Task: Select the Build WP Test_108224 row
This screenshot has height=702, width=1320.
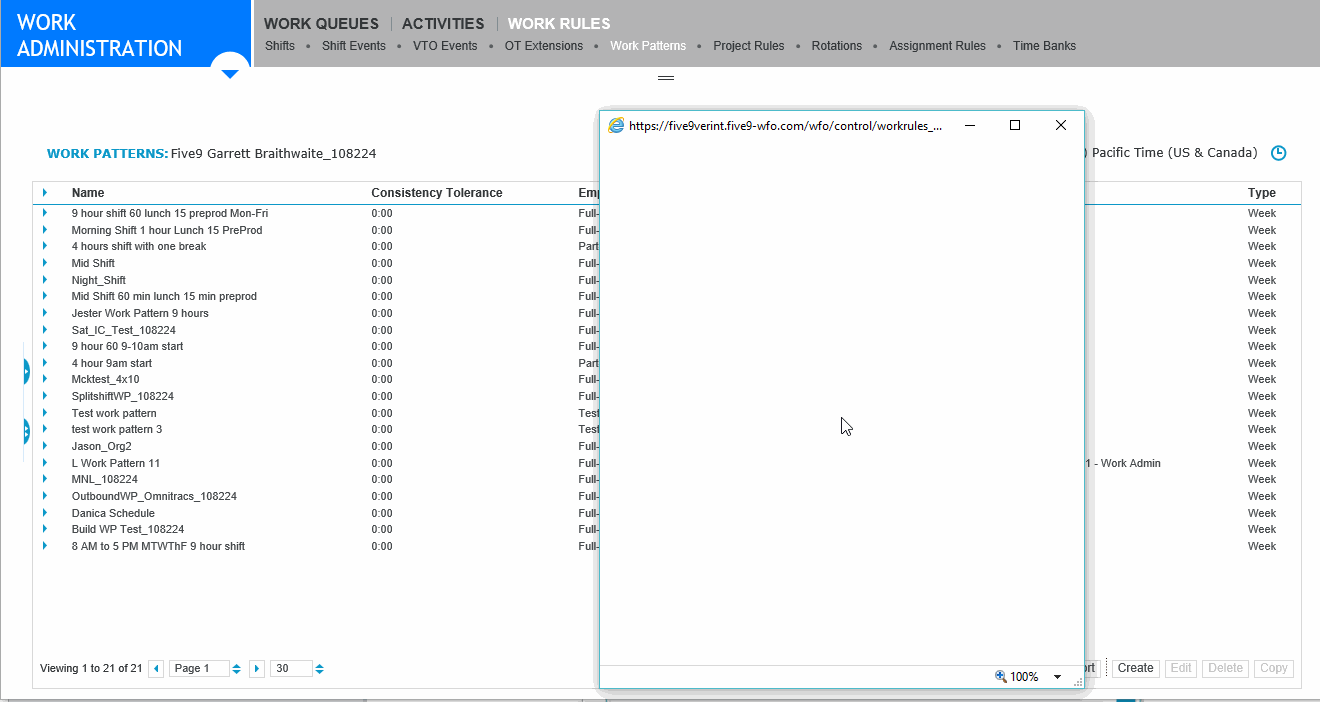Action: coord(128,529)
